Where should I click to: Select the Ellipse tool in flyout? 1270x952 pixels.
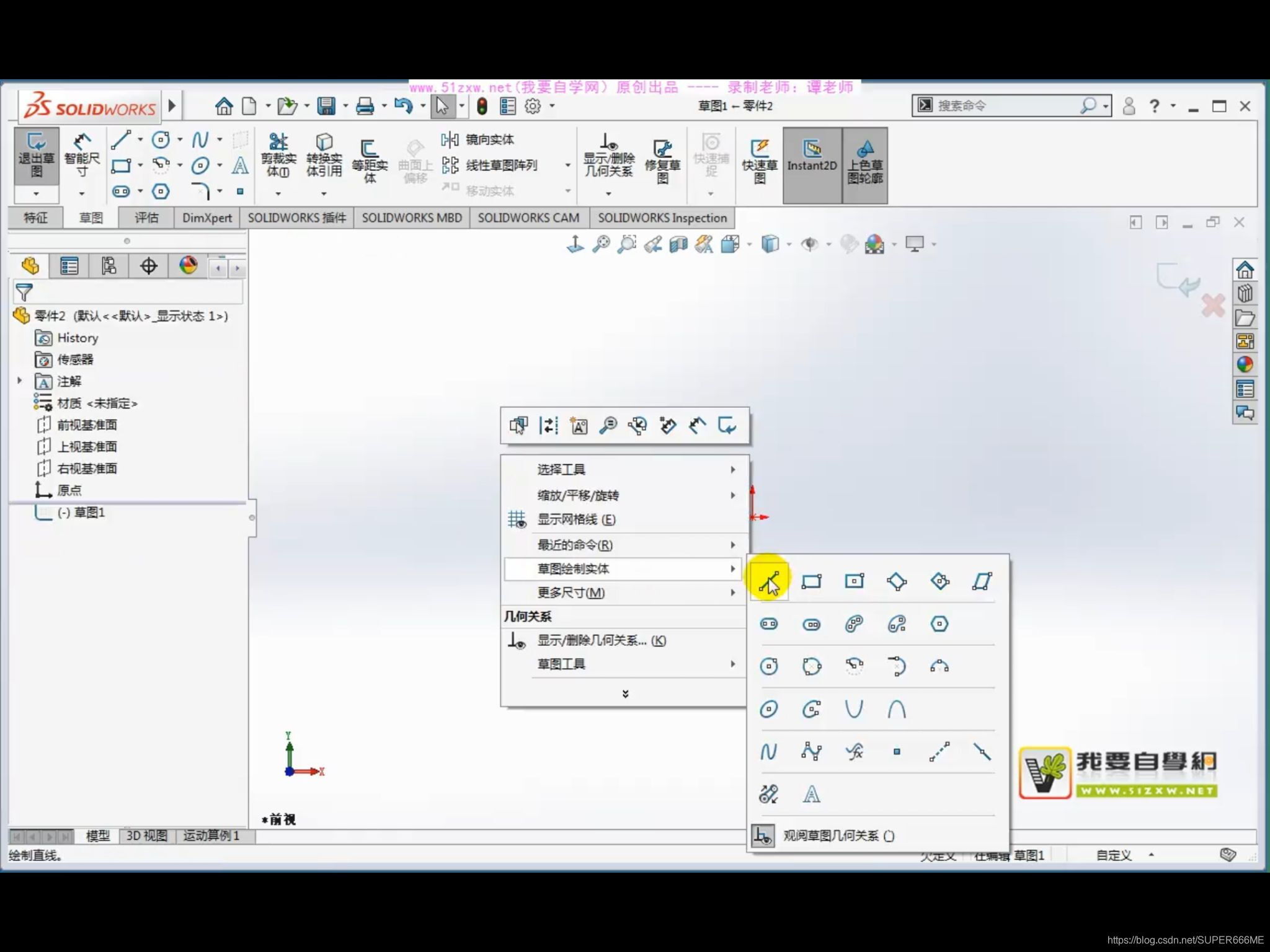click(768, 709)
